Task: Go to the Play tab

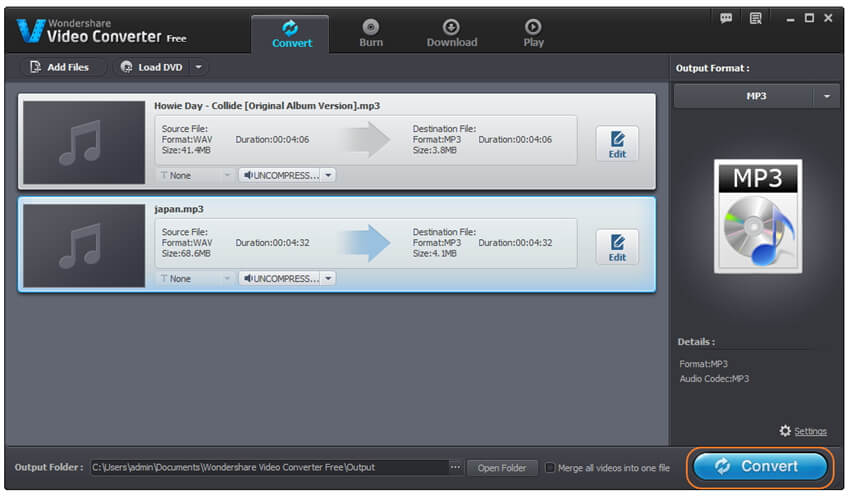Action: point(533,34)
